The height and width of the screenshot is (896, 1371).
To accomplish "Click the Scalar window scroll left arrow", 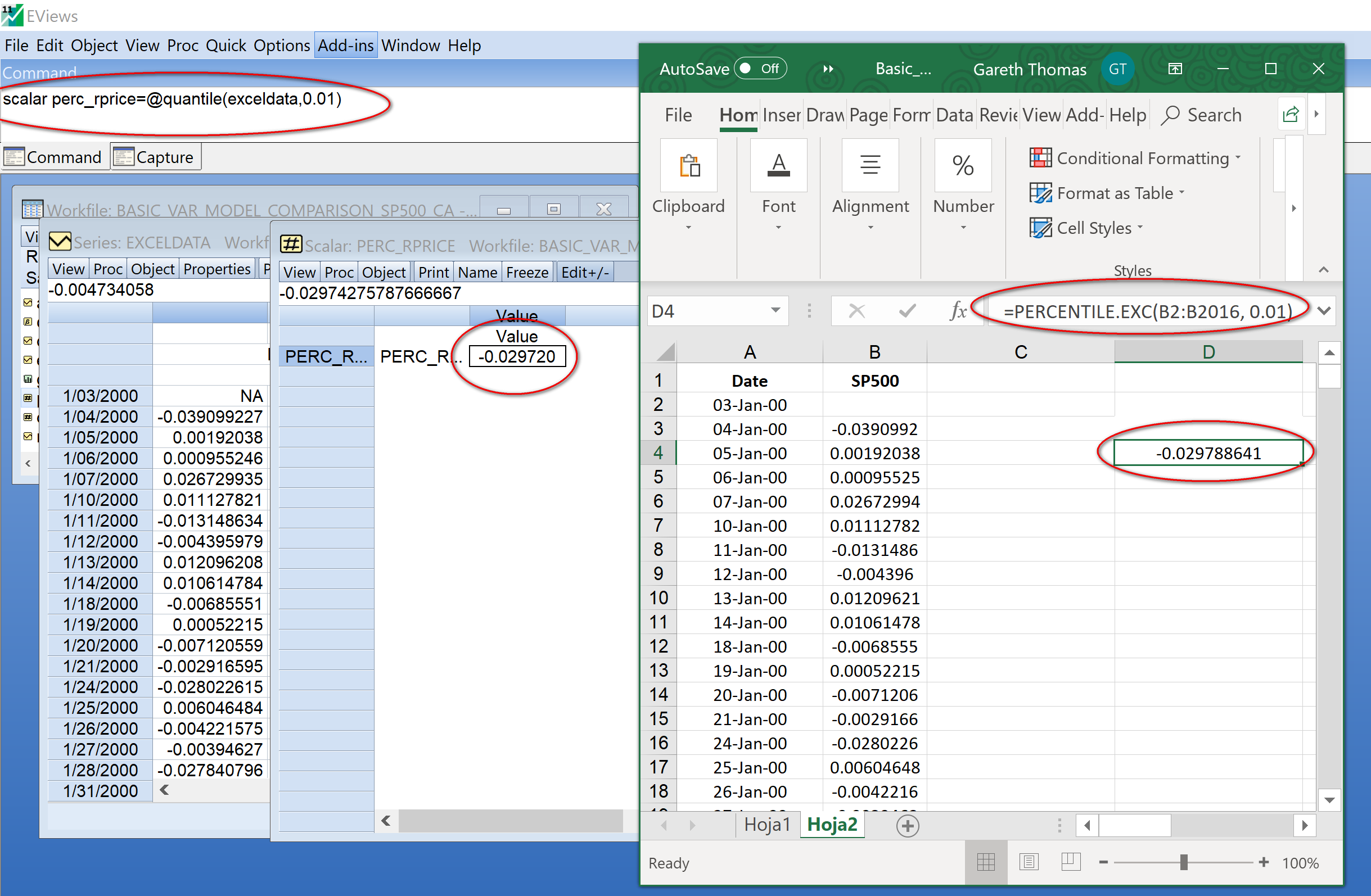I will (386, 821).
